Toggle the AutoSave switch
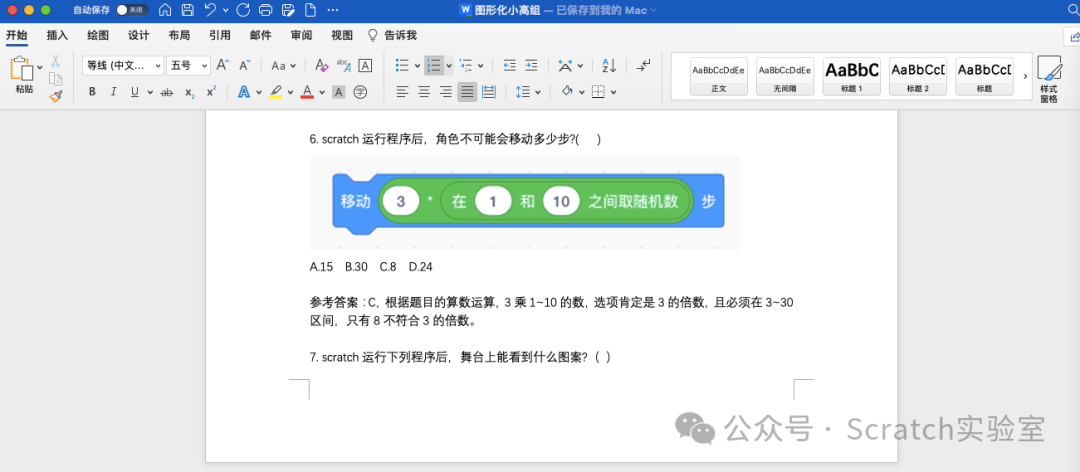The width and height of the screenshot is (1080, 472). point(132,10)
